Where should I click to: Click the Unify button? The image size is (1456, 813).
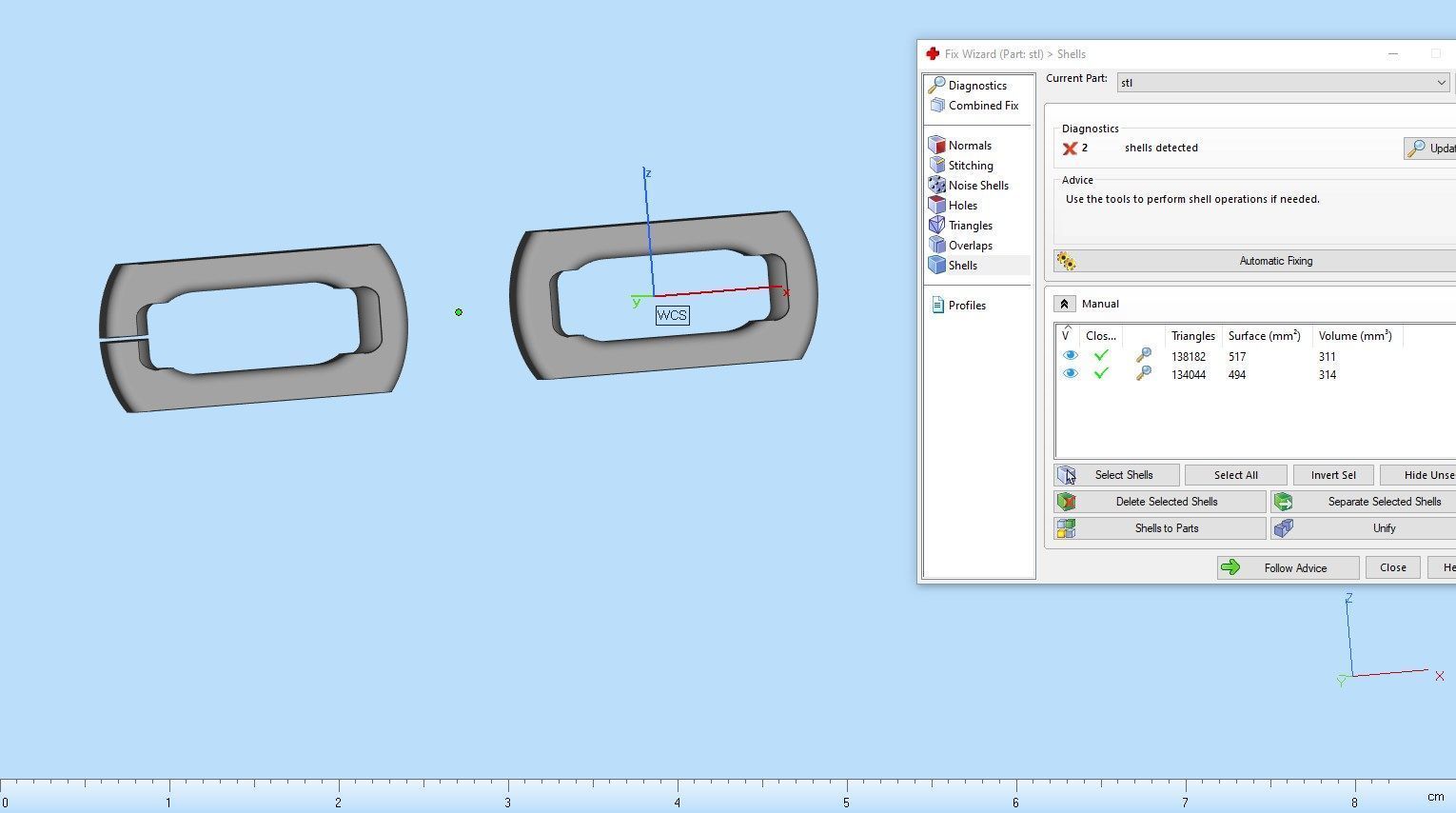click(1365, 528)
